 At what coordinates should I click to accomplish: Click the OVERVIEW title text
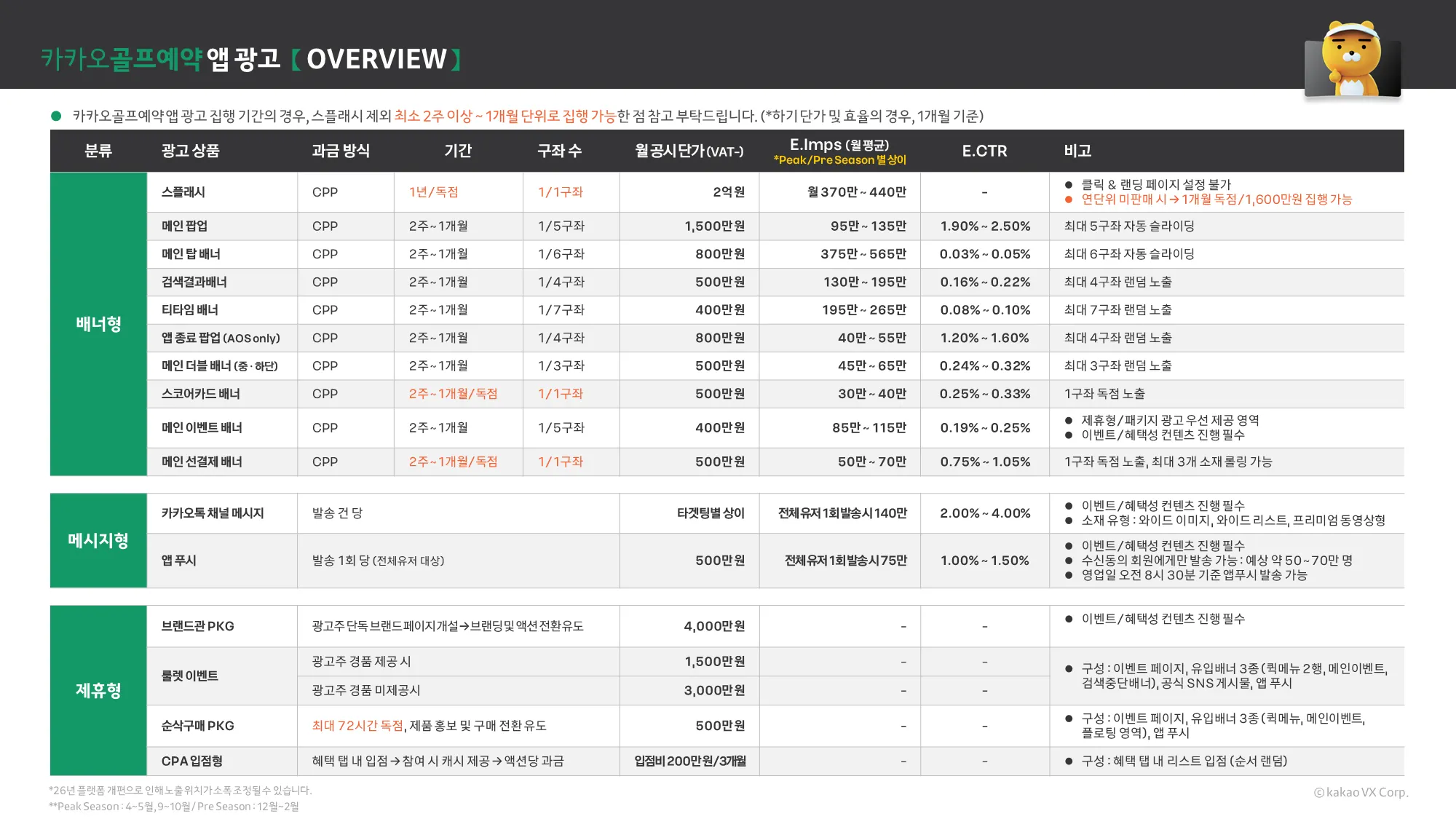(x=376, y=59)
